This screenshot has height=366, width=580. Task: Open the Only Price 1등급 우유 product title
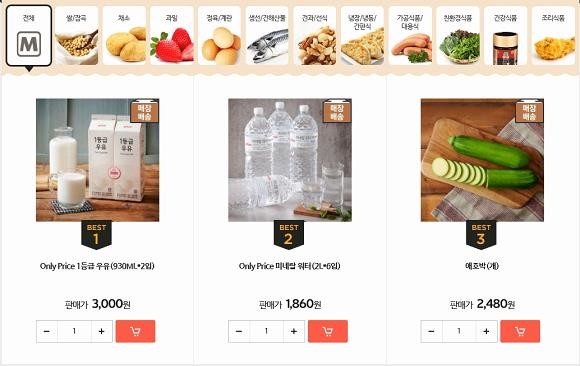(97, 266)
